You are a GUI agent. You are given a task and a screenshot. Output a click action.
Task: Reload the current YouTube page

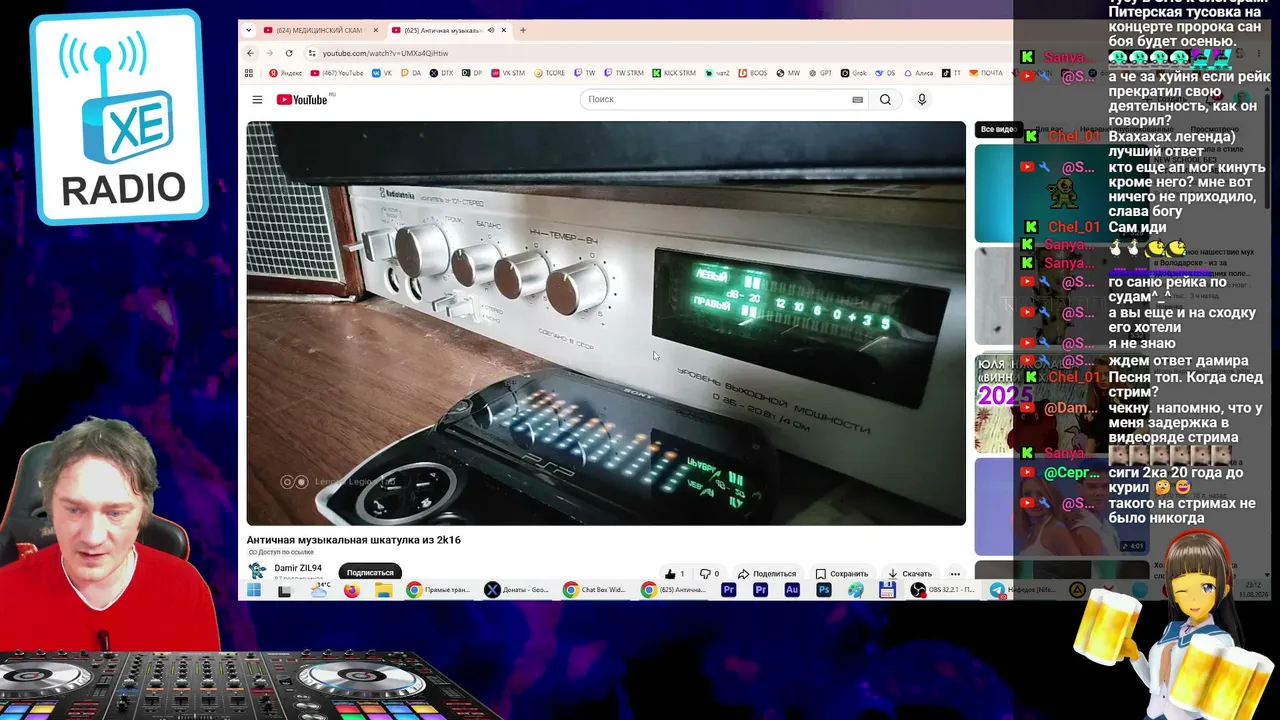[x=289, y=53]
